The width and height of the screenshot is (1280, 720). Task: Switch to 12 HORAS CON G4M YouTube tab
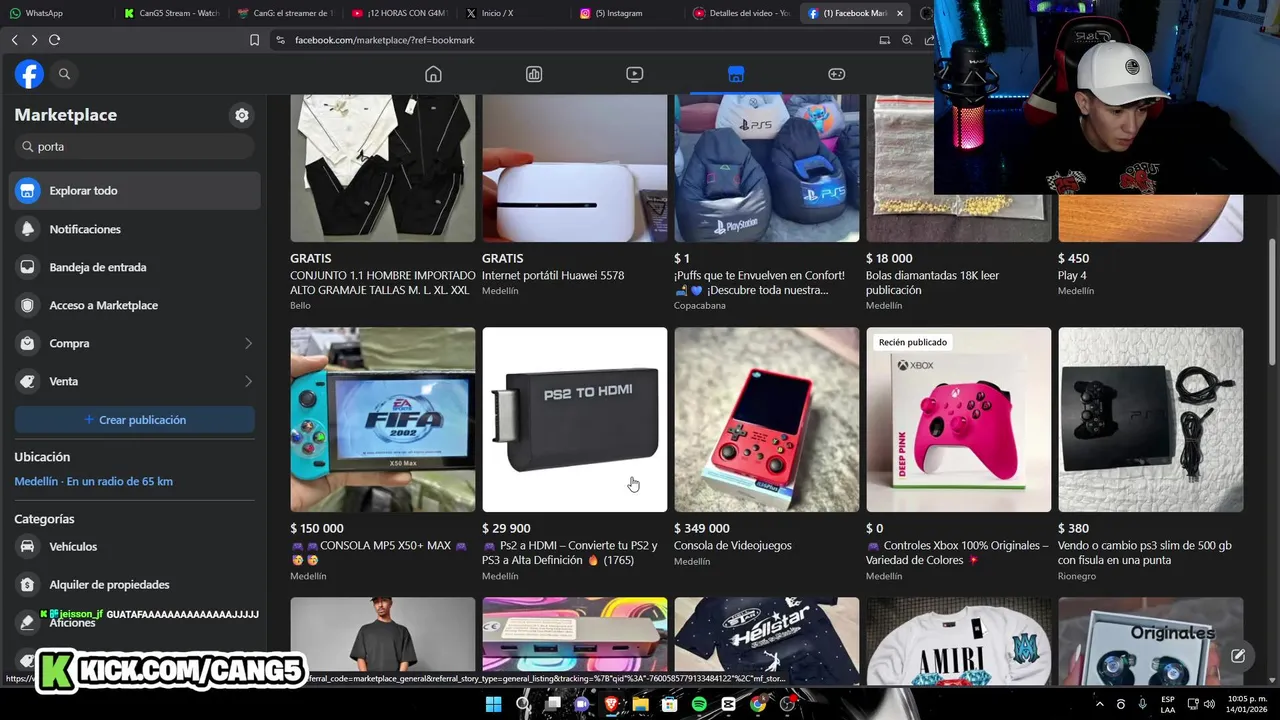coord(398,13)
